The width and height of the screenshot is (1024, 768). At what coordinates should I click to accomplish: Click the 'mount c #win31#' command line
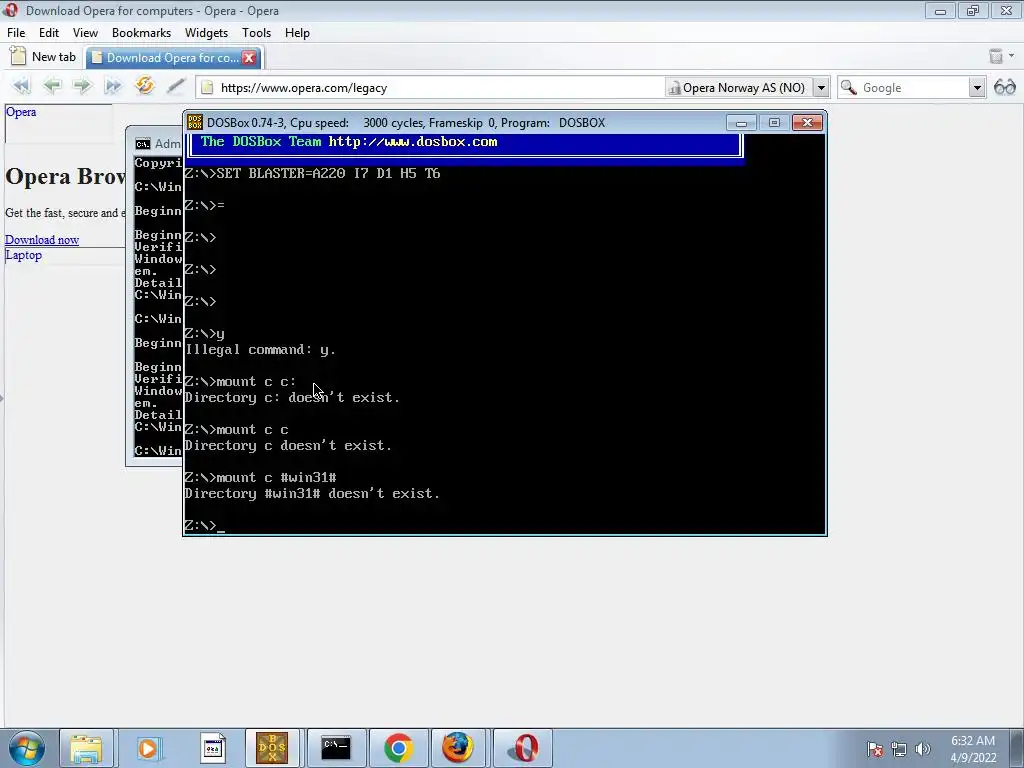[260, 477]
